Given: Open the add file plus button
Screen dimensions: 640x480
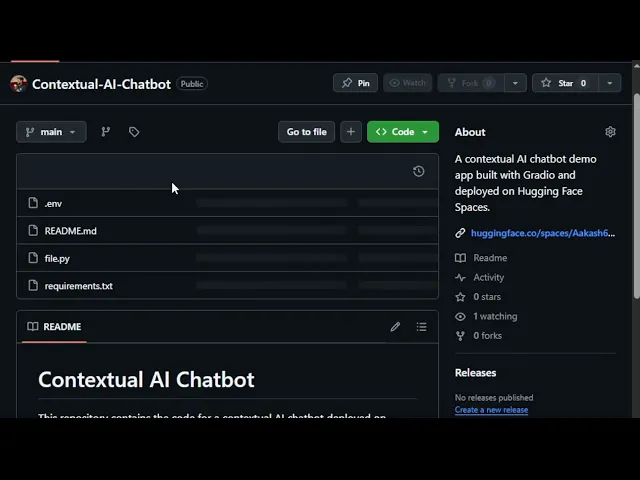Looking at the screenshot, I should coord(351,132).
